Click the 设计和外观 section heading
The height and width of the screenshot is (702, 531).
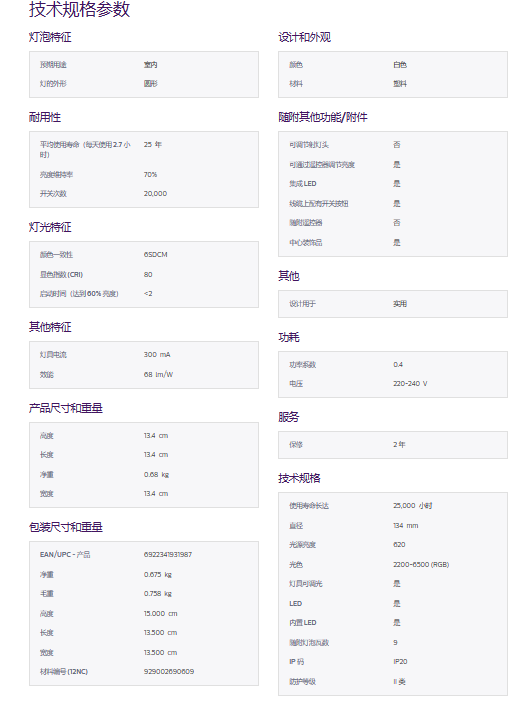pos(304,37)
